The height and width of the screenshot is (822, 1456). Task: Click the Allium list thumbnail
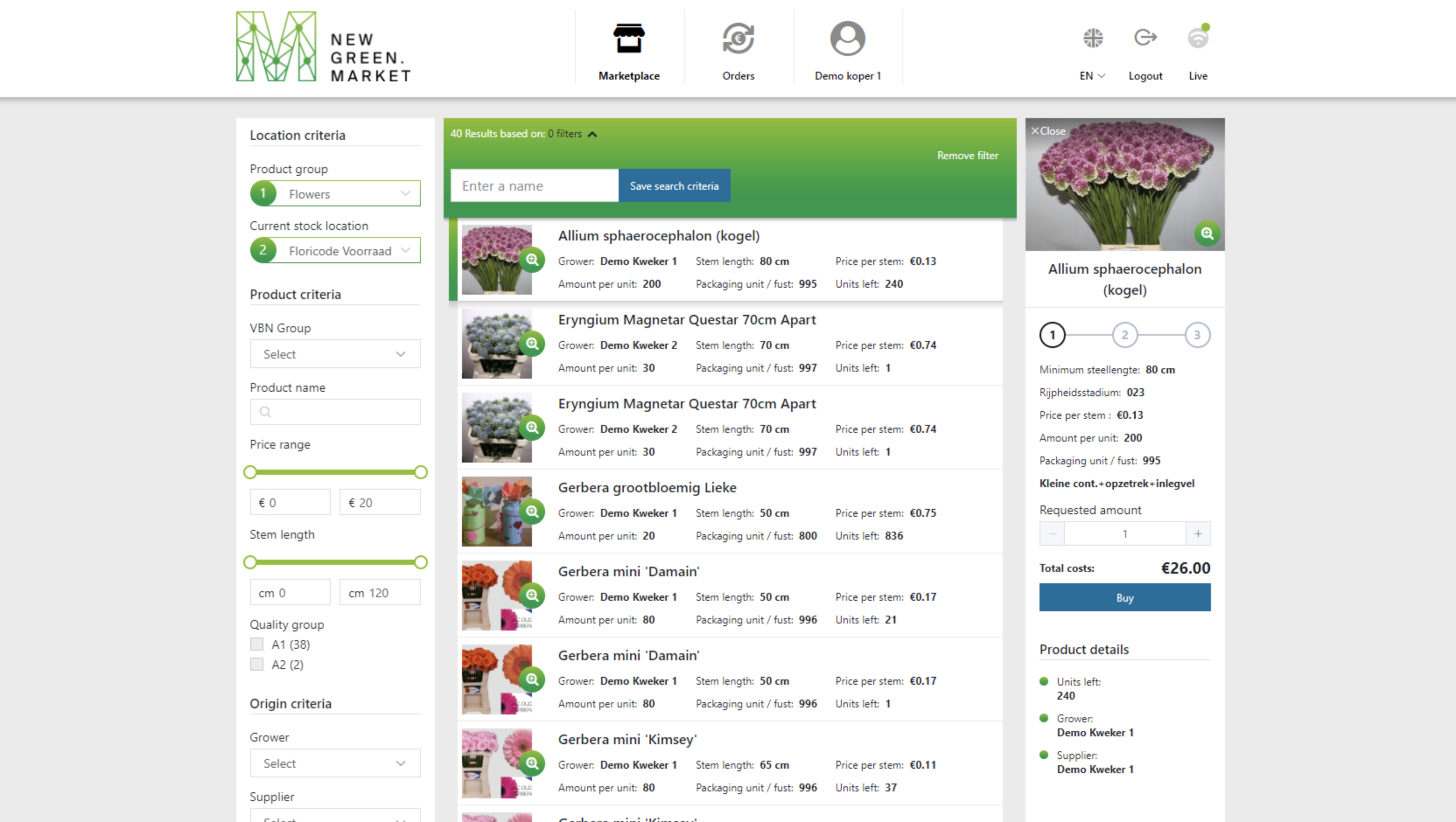[x=496, y=260]
